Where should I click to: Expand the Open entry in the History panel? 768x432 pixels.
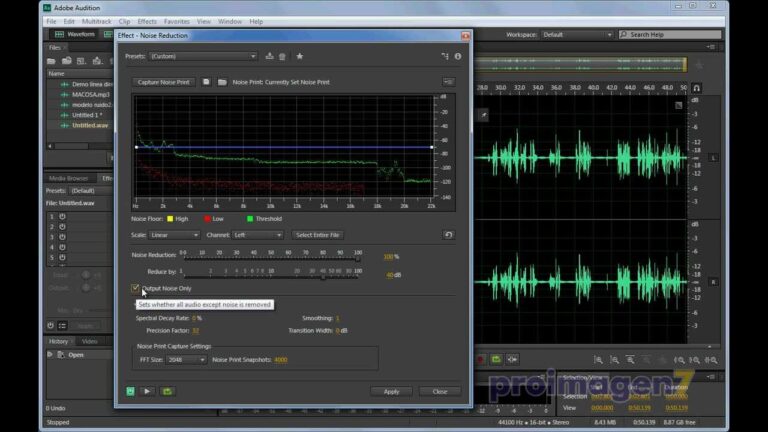click(x=49, y=354)
